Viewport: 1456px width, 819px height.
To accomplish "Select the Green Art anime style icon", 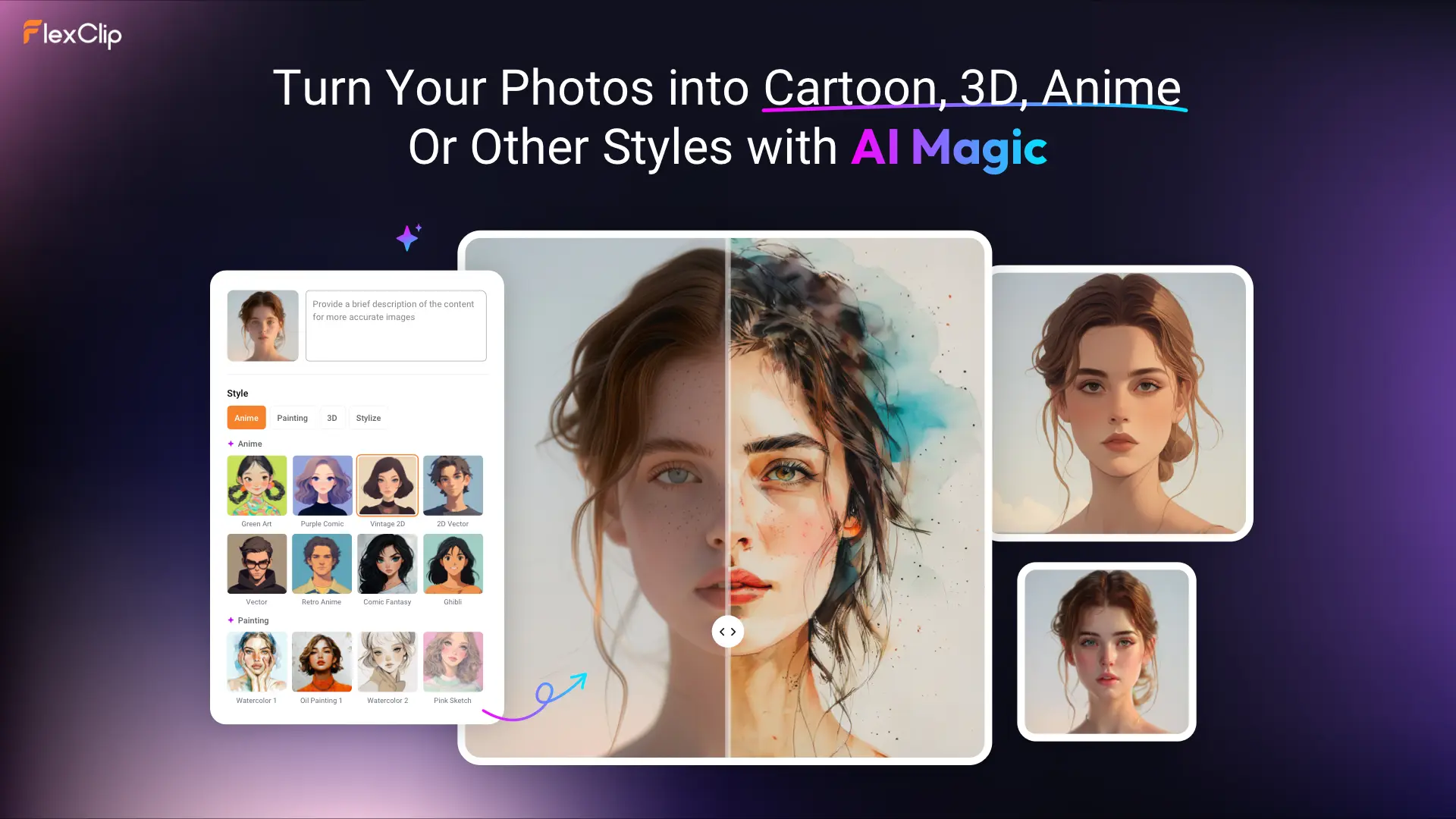I will pos(256,485).
